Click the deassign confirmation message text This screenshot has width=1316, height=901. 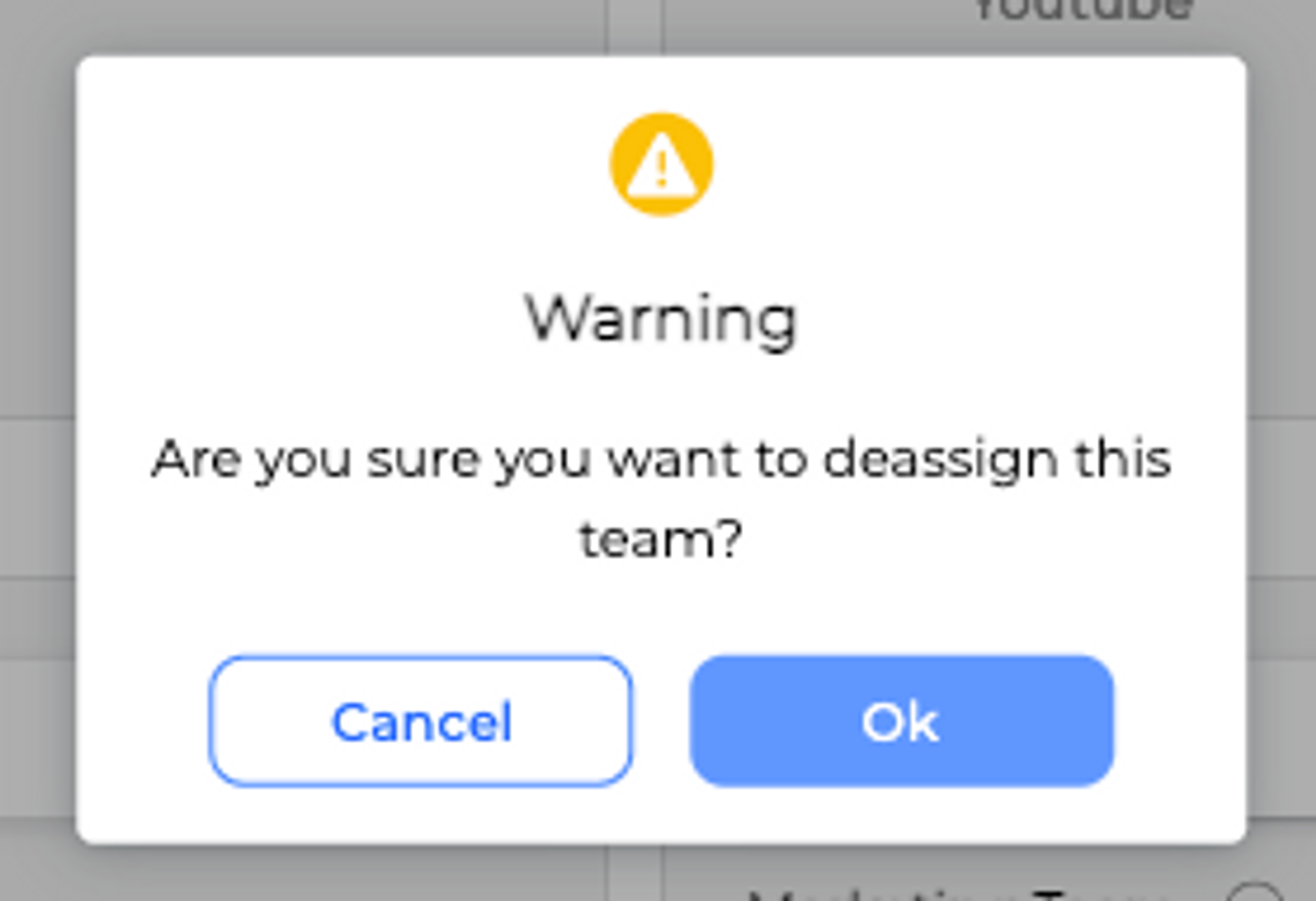661,497
